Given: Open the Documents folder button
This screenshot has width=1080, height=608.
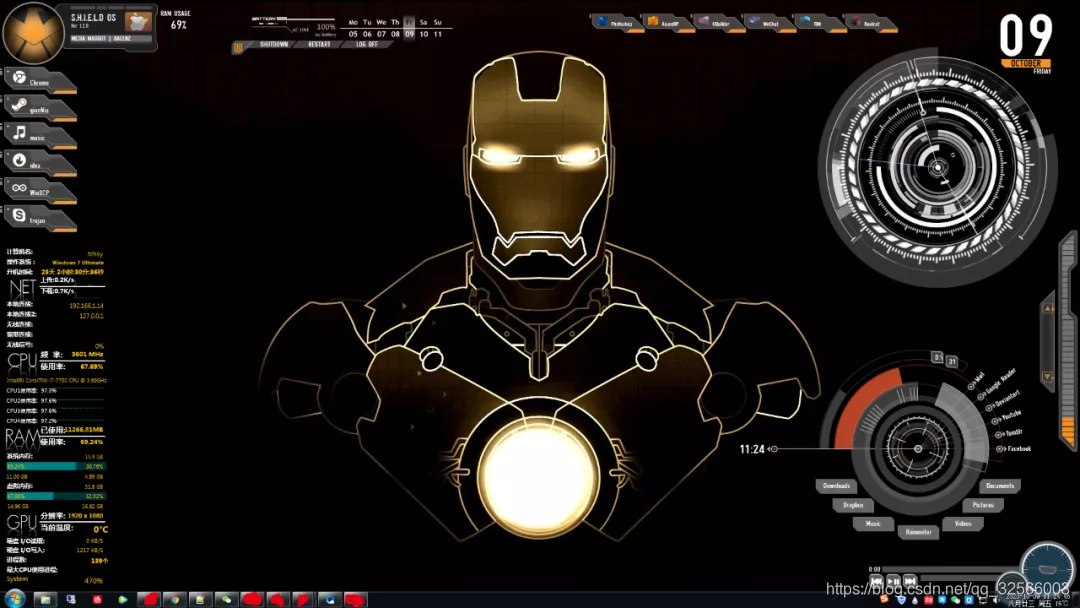Looking at the screenshot, I should (x=999, y=485).
